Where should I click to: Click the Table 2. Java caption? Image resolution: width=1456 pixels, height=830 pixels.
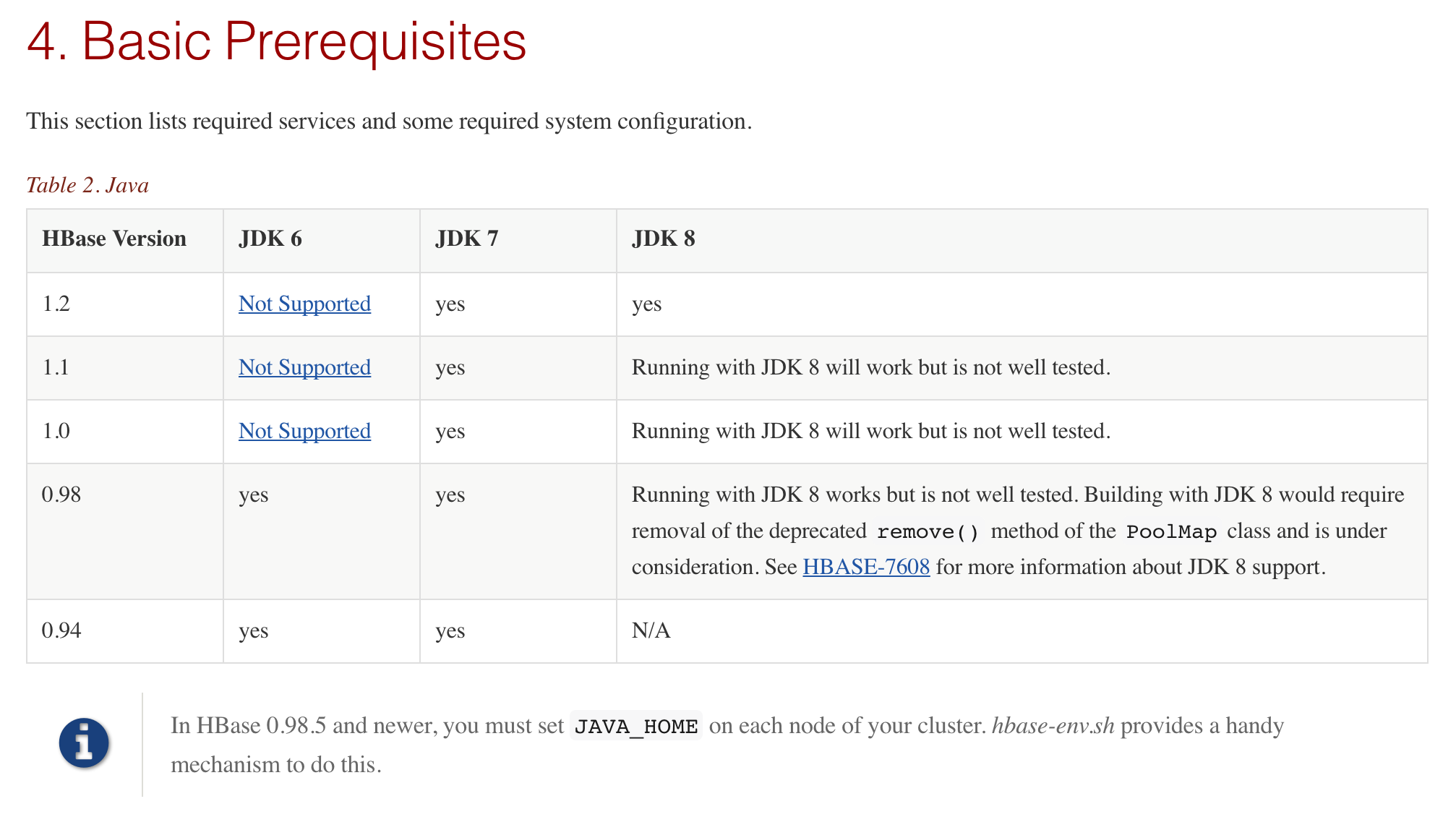point(87,185)
